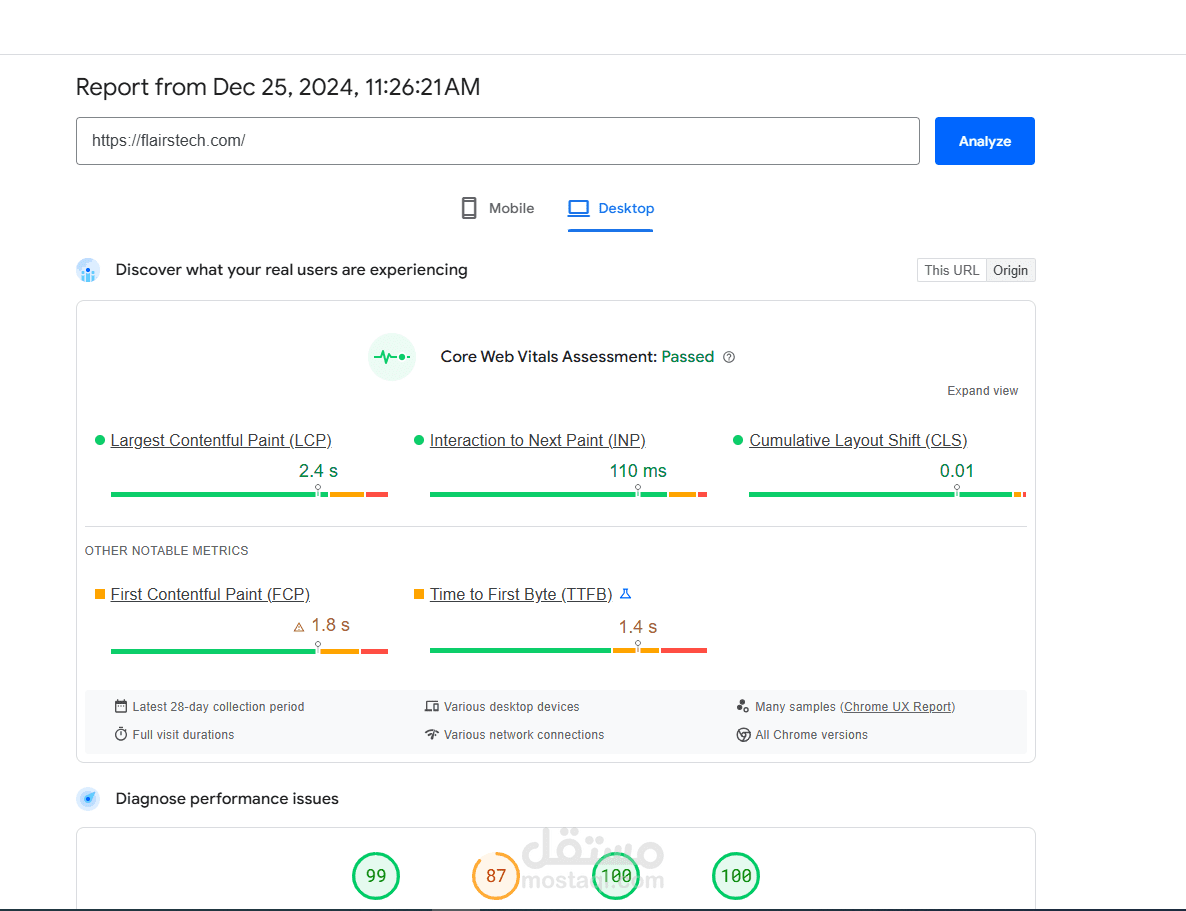Click the Passed assessment status text
1186x911 pixels.
(688, 356)
